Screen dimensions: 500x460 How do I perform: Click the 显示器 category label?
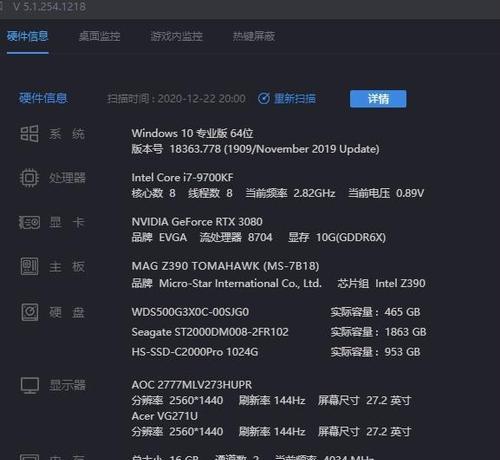[x=67, y=385]
